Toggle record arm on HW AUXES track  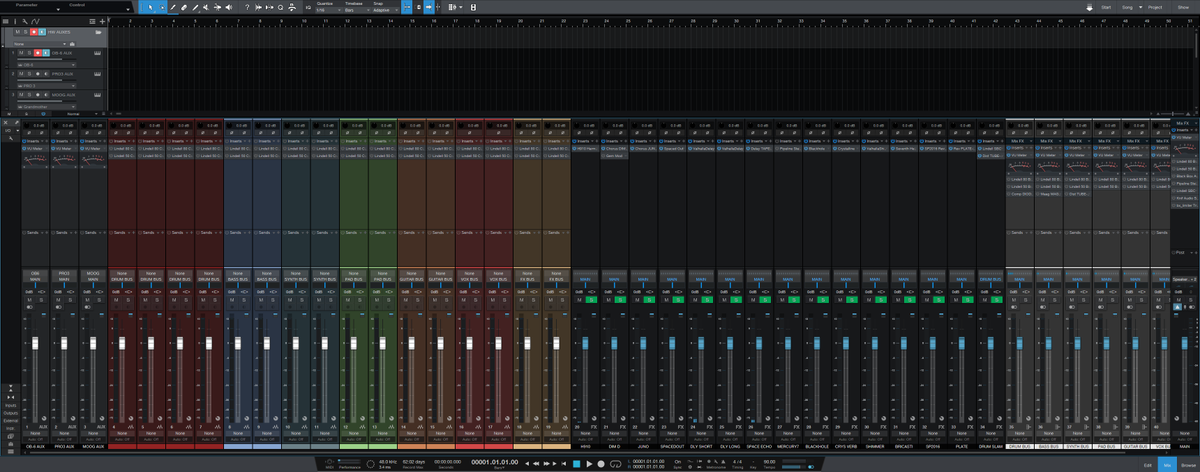click(33, 32)
